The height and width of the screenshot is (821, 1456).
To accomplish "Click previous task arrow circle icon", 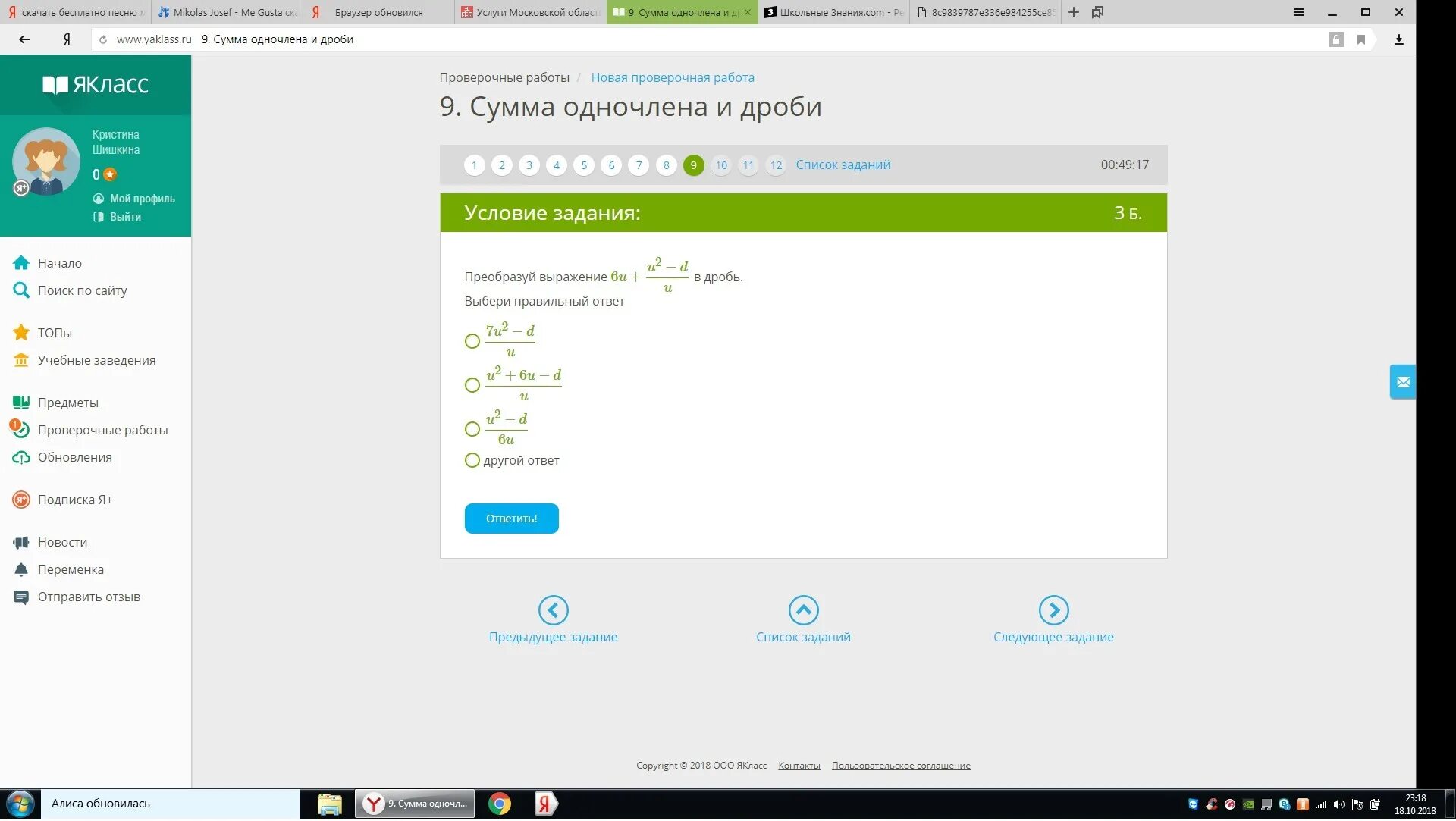I will tap(553, 610).
